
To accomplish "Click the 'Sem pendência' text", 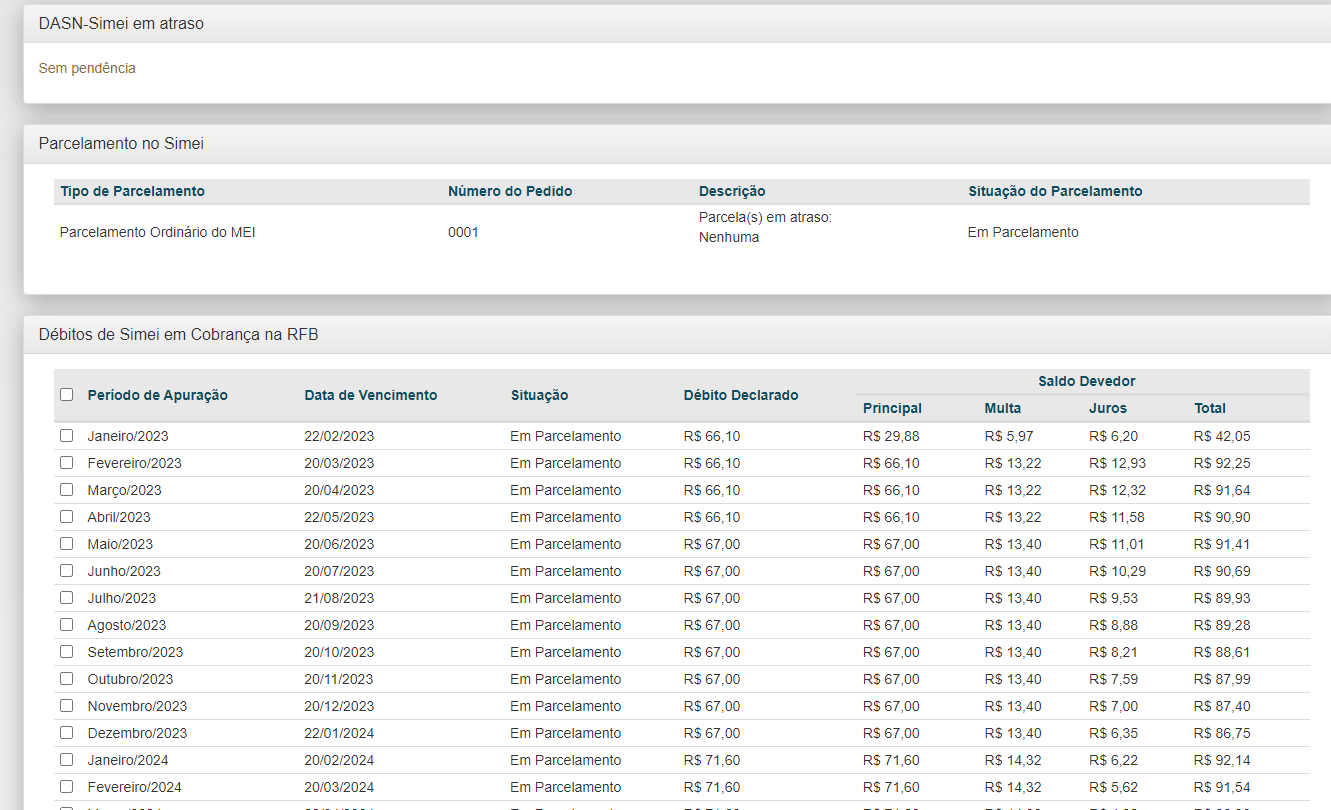I will 87,68.
